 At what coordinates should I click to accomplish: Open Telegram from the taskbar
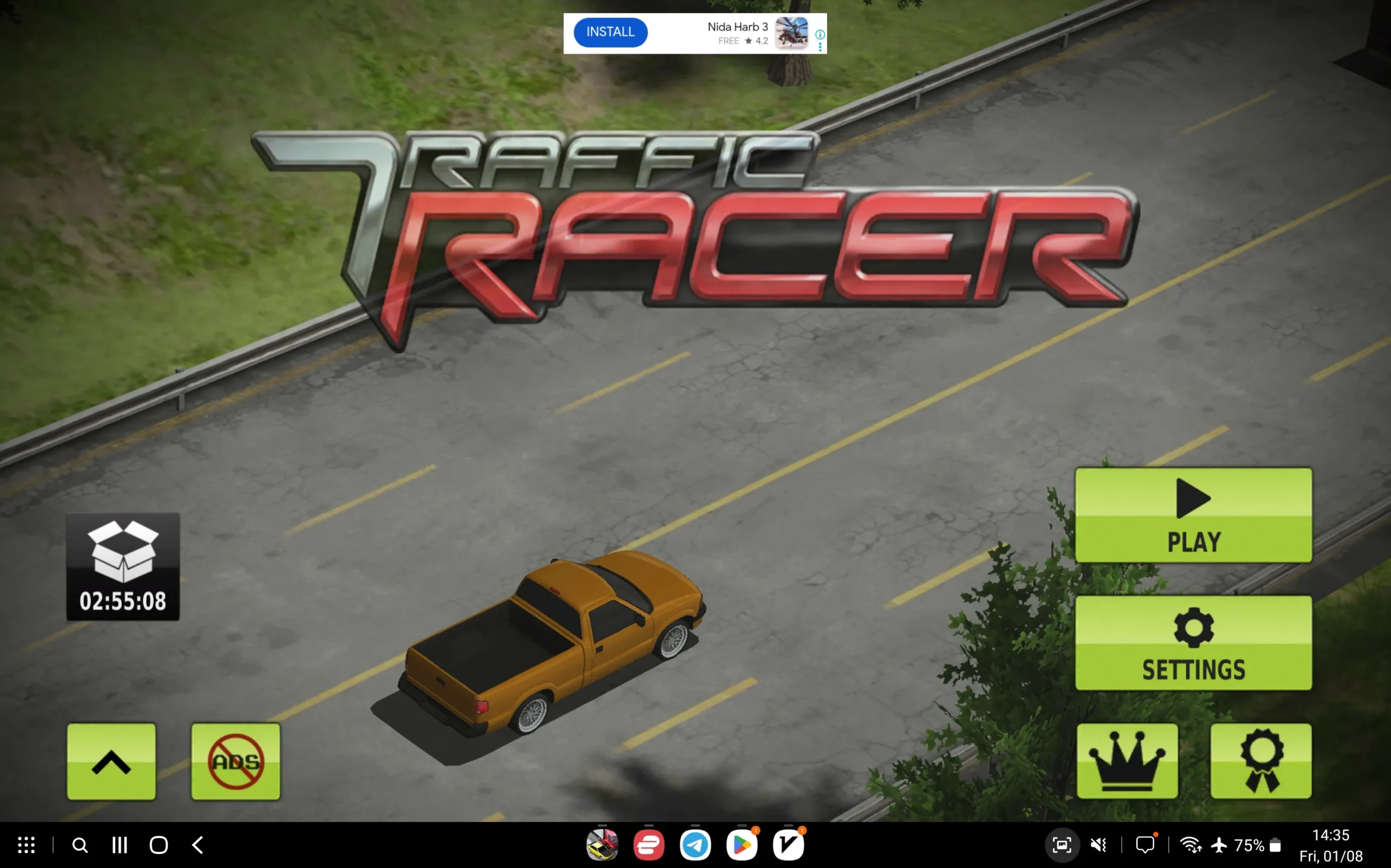[x=695, y=845]
